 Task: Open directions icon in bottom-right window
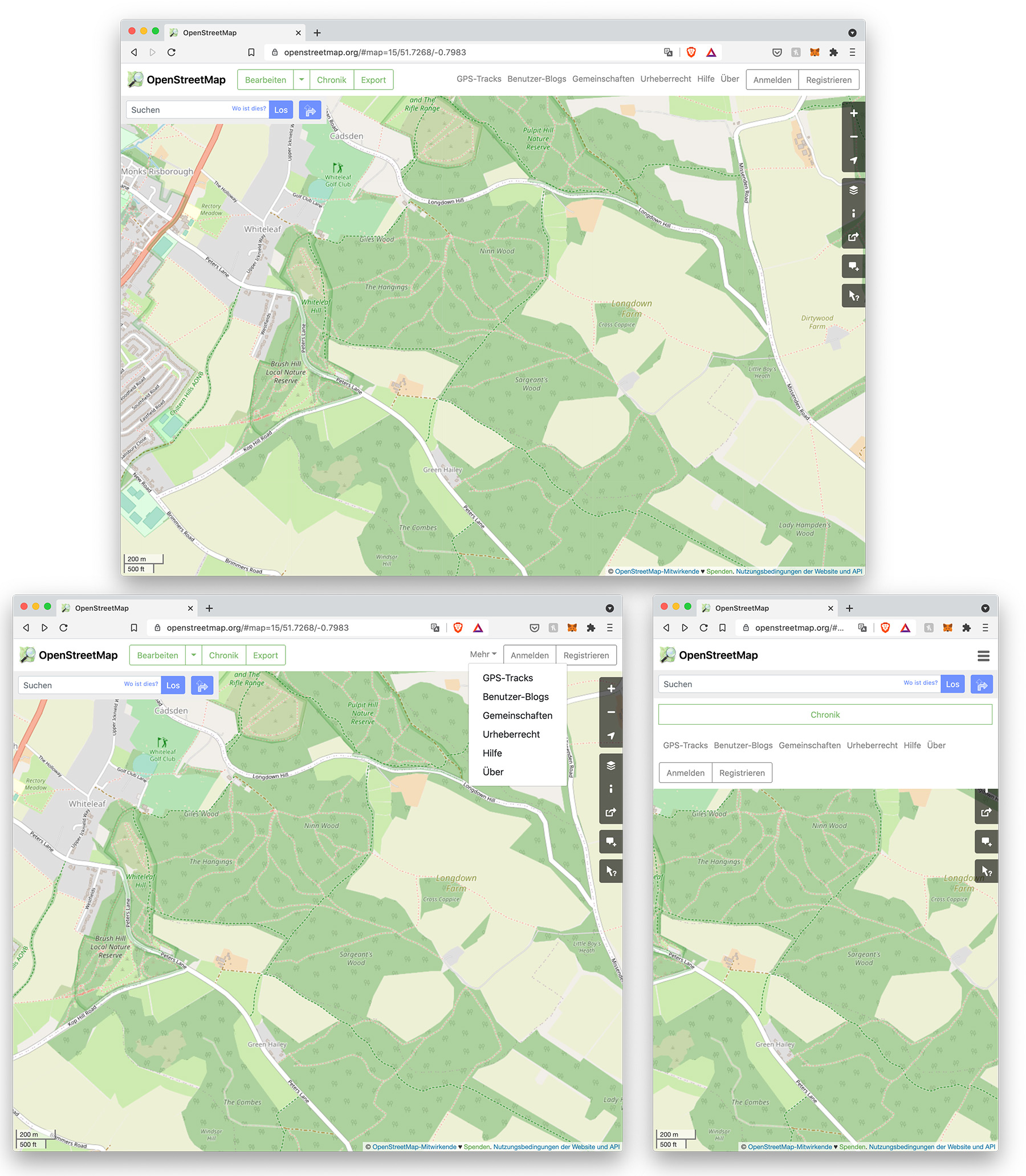[982, 684]
